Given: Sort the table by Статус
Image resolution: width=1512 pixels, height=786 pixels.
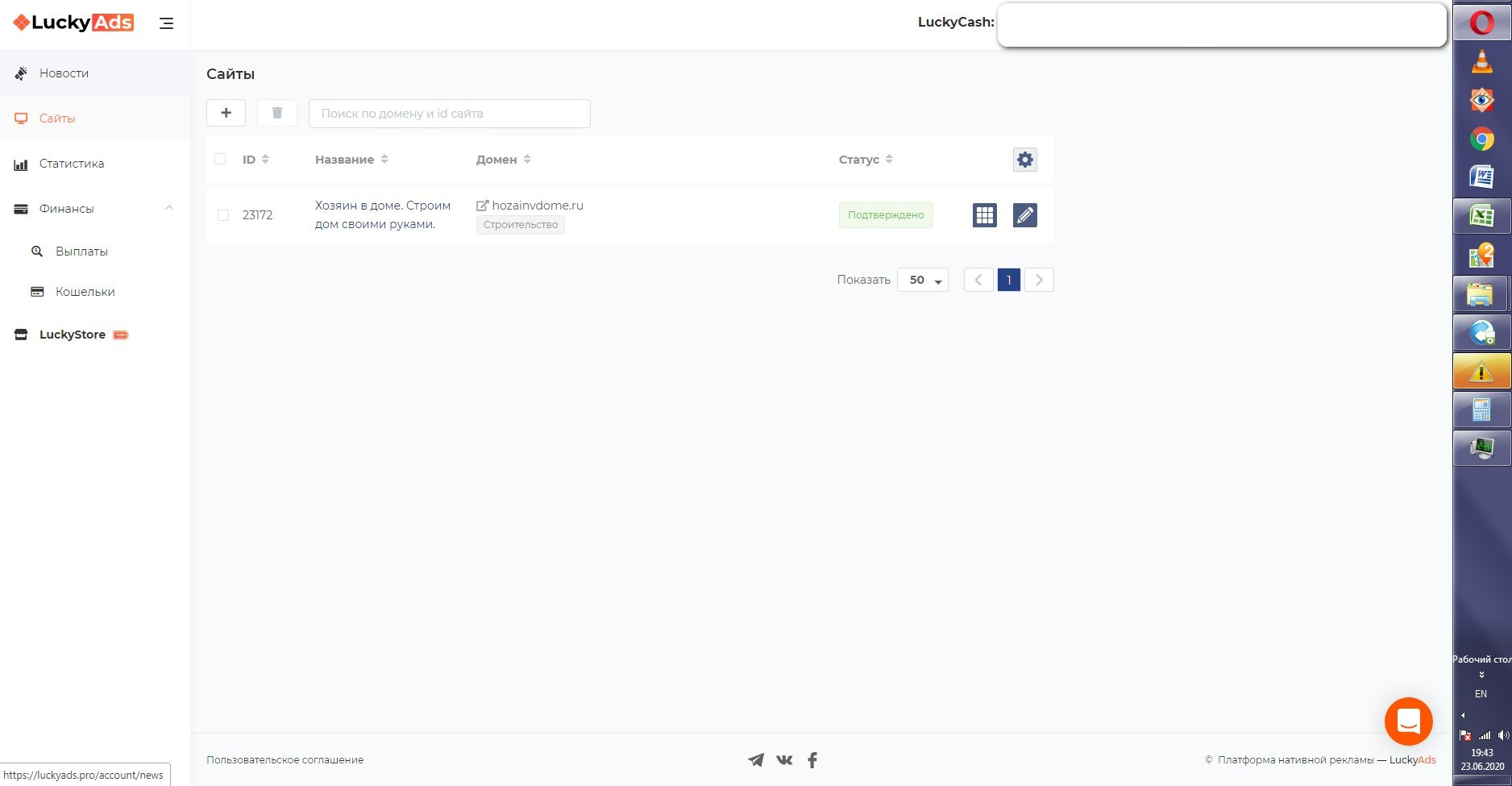Looking at the screenshot, I should (866, 160).
